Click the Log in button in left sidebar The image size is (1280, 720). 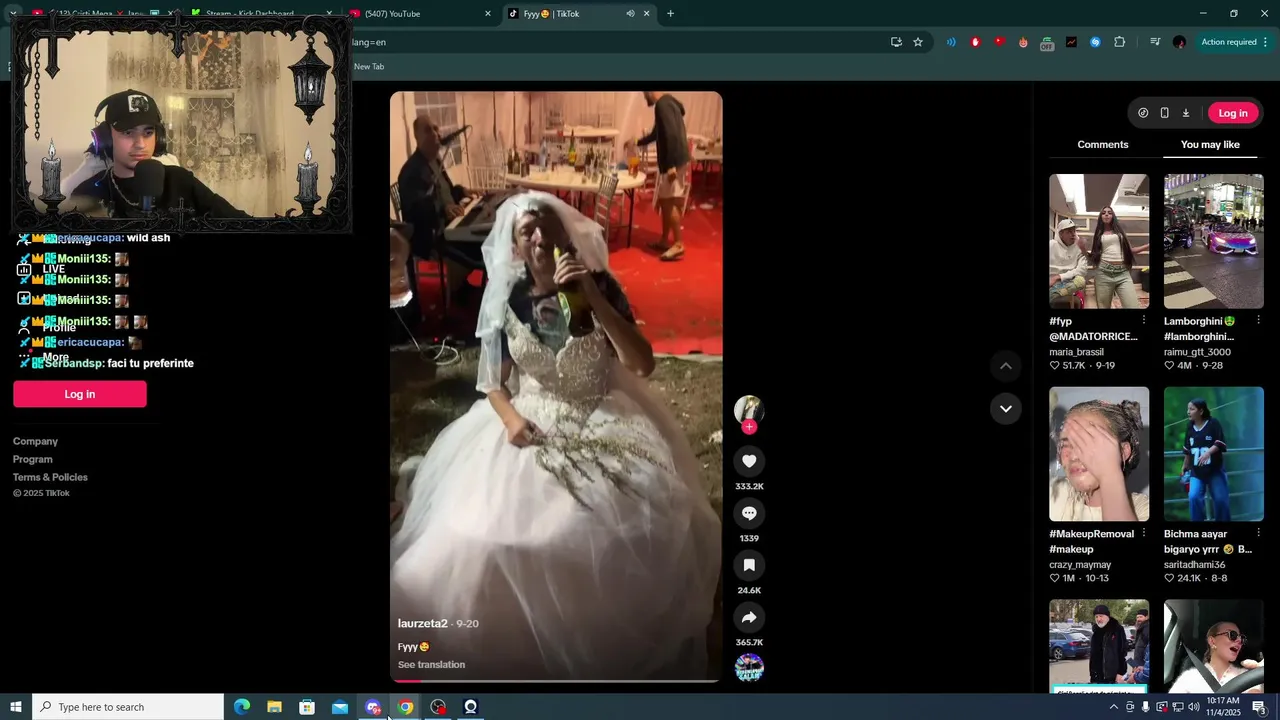(80, 394)
